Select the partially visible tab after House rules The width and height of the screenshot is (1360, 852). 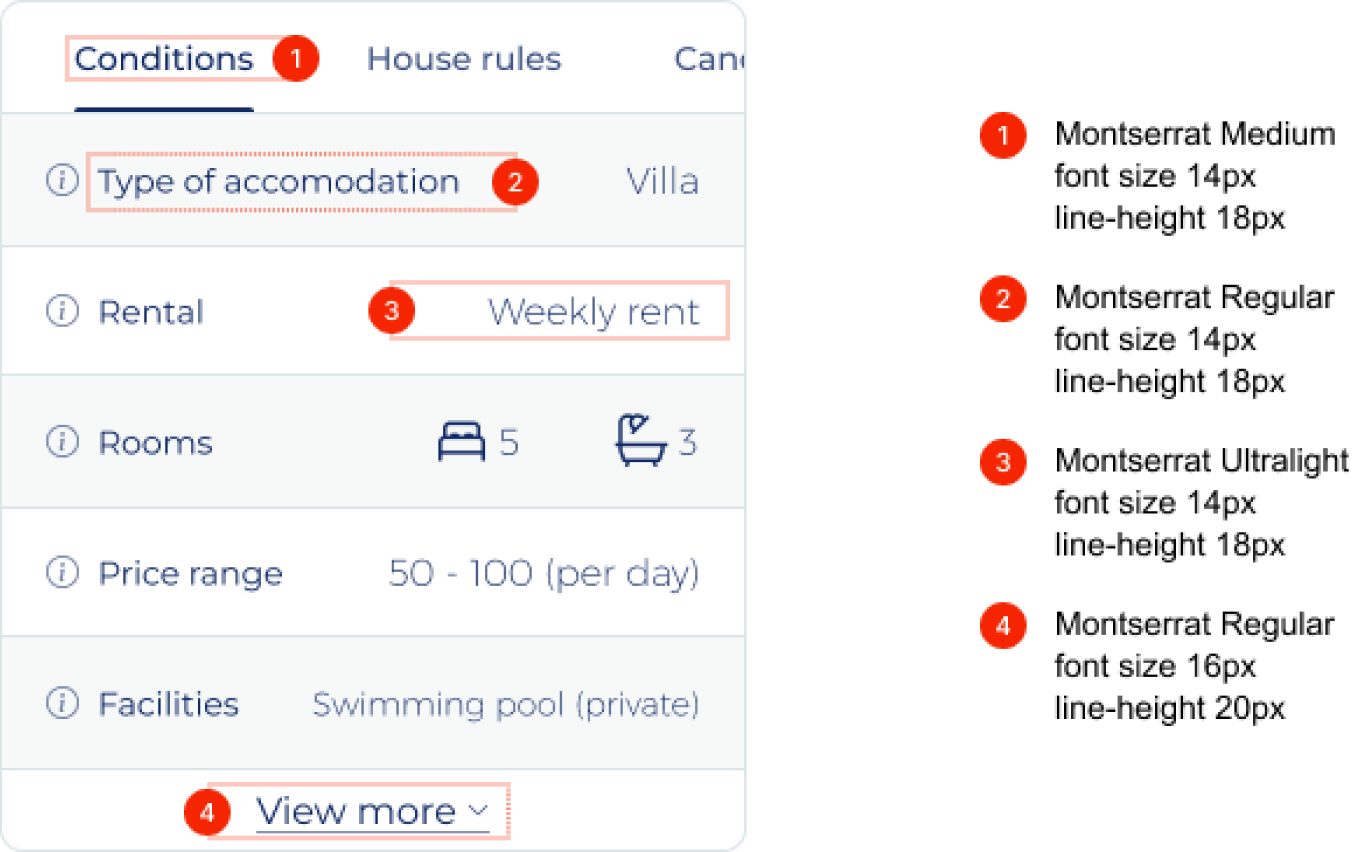click(709, 60)
